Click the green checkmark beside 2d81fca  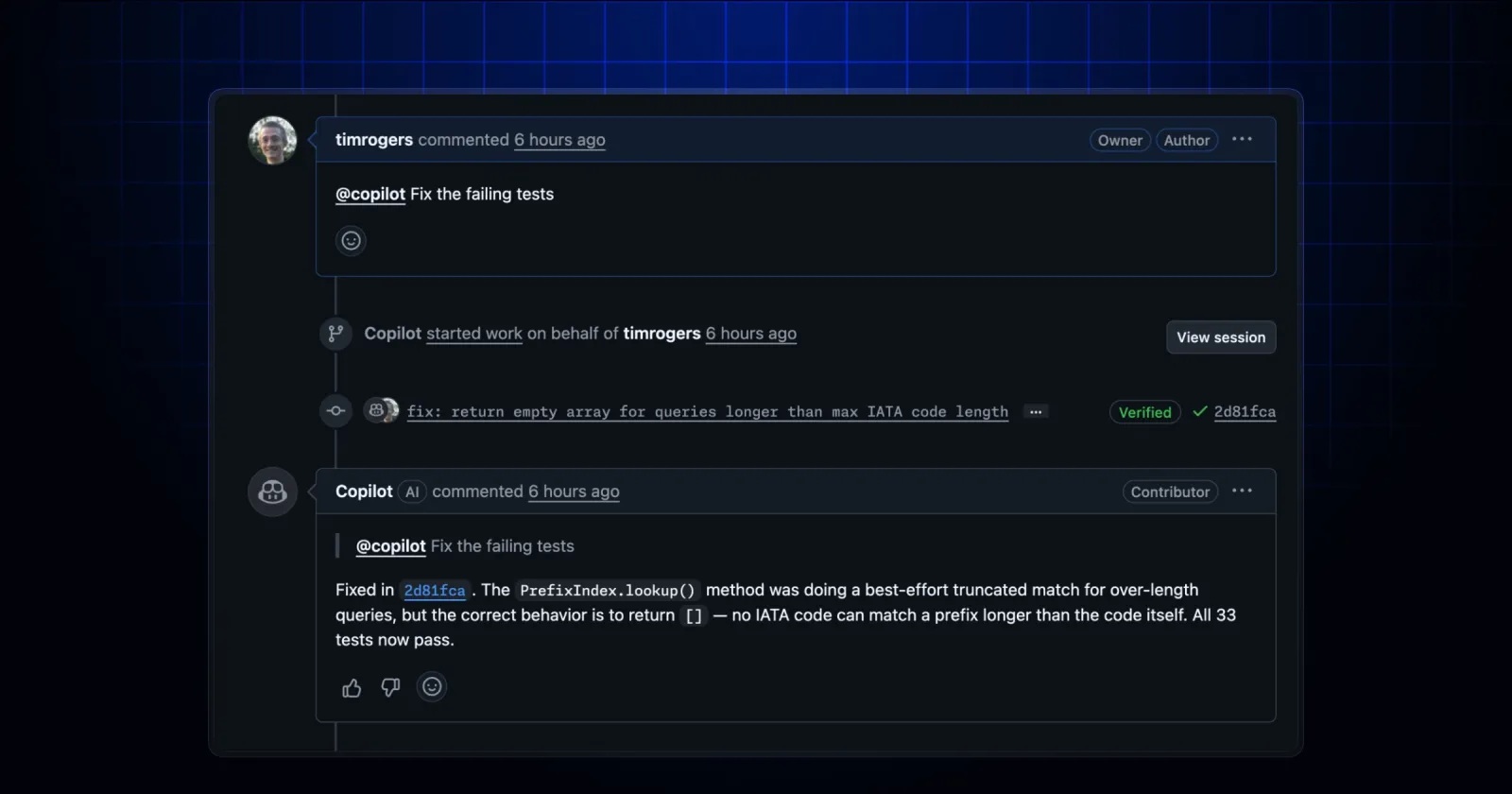[x=1199, y=412]
